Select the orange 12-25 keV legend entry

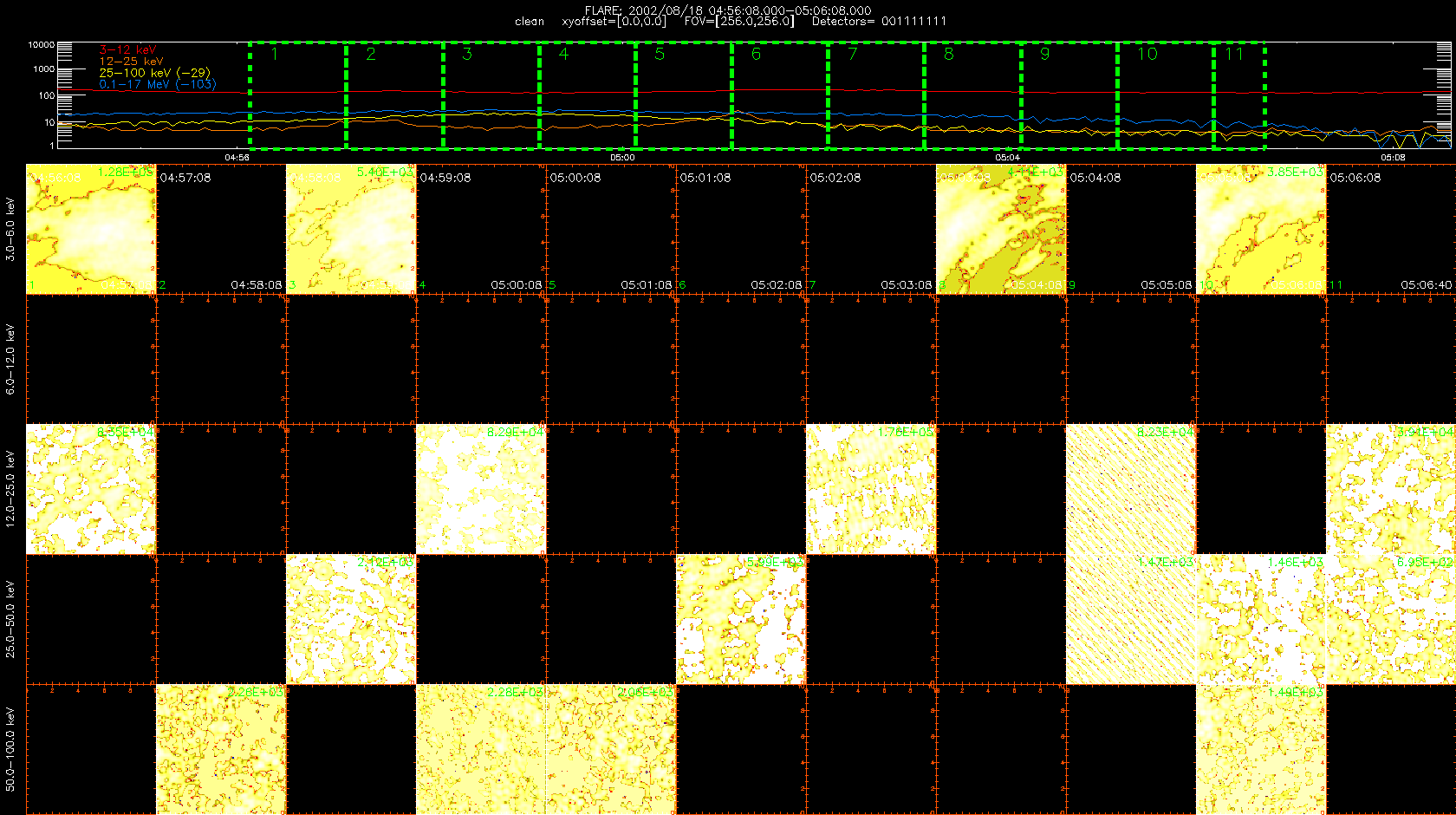click(131, 62)
